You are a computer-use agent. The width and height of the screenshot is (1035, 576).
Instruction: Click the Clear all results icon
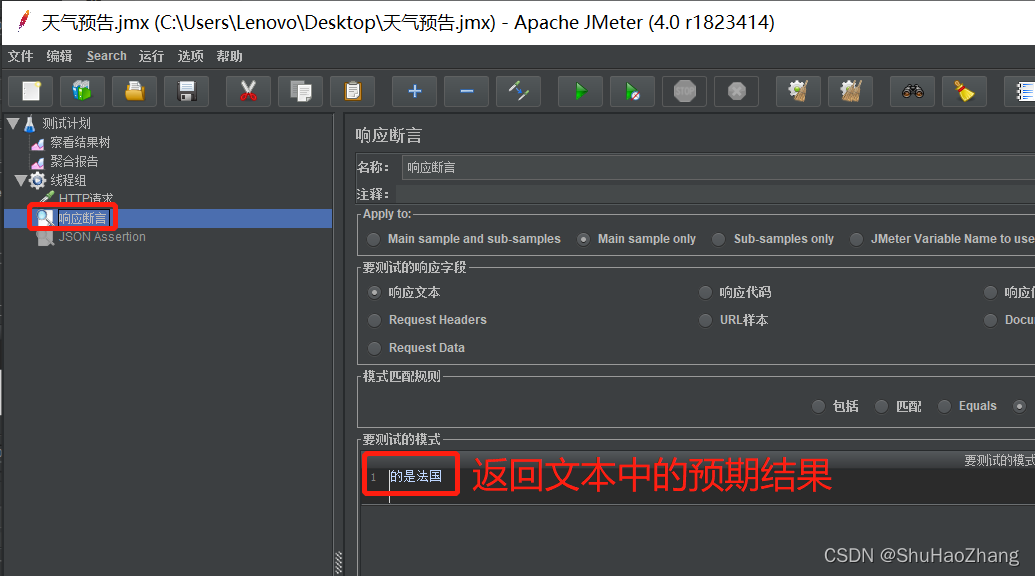[850, 91]
